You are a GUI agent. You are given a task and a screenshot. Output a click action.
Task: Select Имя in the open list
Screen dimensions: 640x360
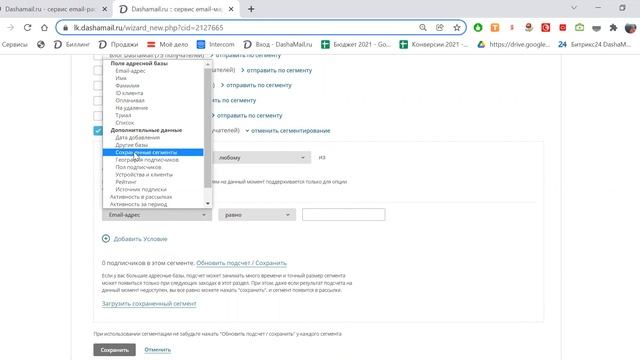click(x=121, y=78)
